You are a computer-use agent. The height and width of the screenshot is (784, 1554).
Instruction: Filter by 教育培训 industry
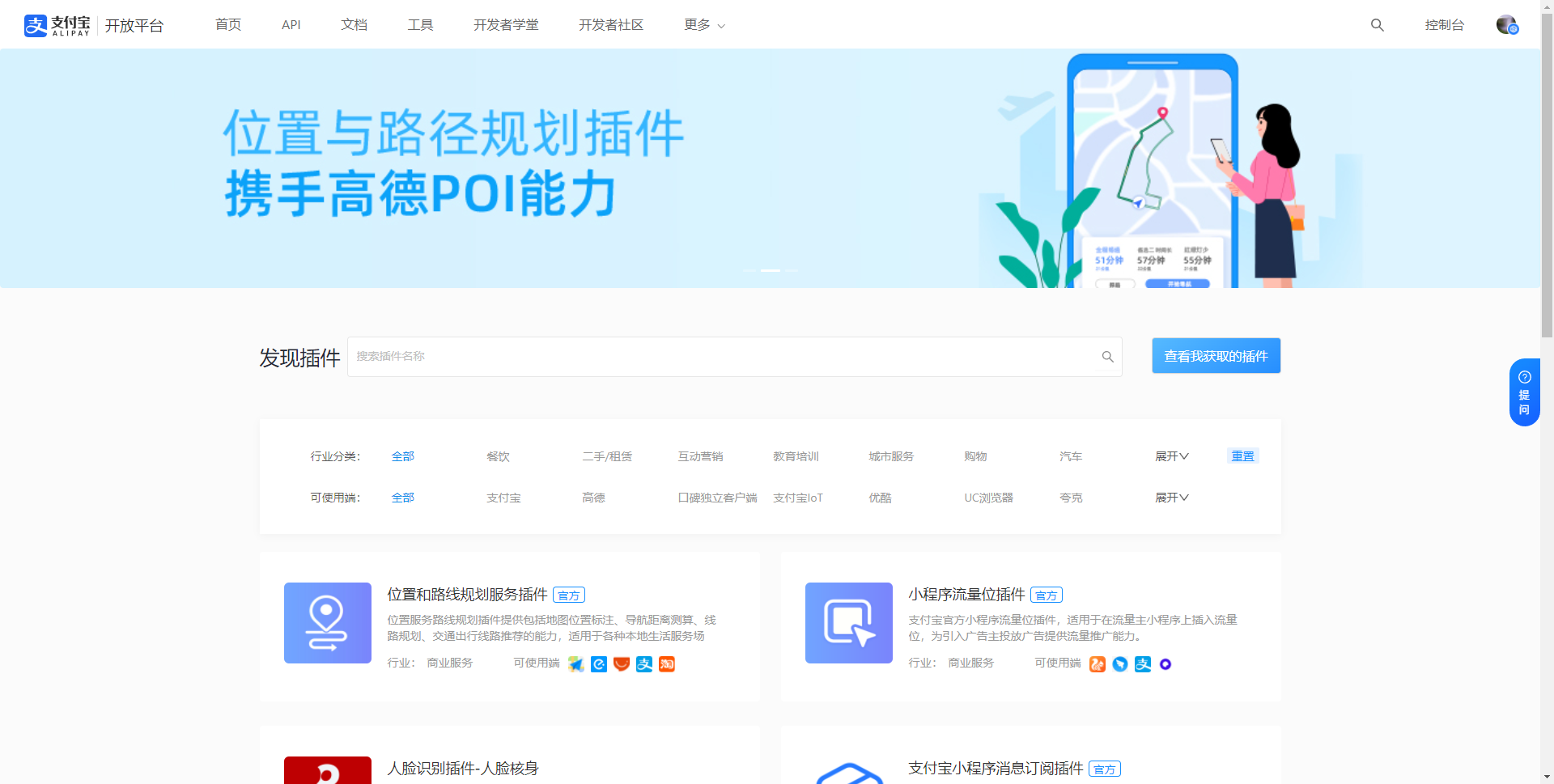coord(796,456)
